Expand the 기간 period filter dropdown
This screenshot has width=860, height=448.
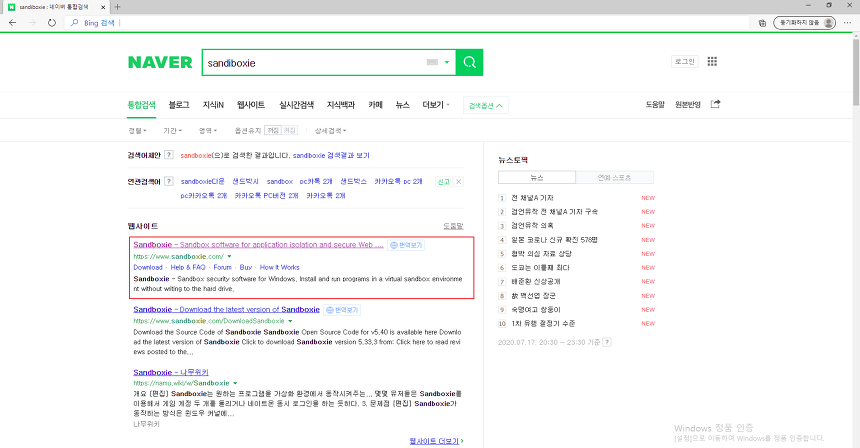(x=175, y=130)
